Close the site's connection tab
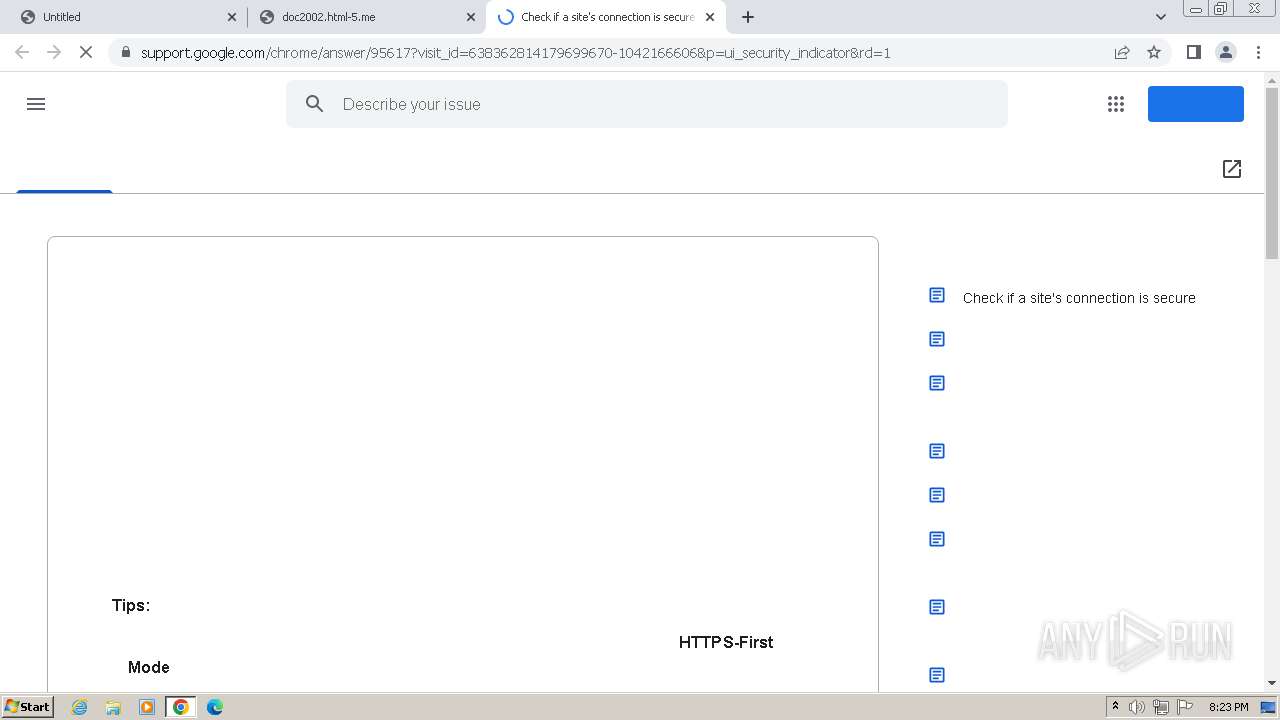Image resolution: width=1280 pixels, height=720 pixels. point(710,17)
